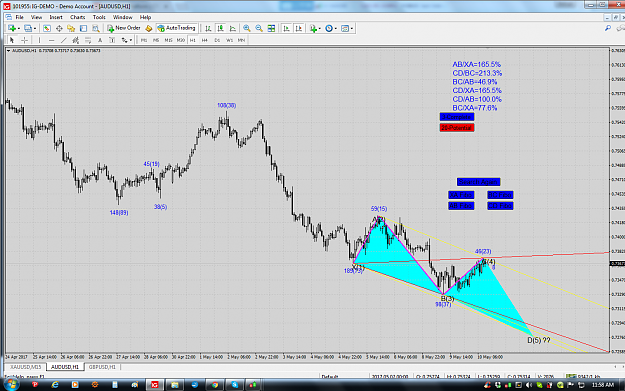Click the CD Fibo button
The width and height of the screenshot is (625, 391).
pyautogui.click(x=500, y=206)
